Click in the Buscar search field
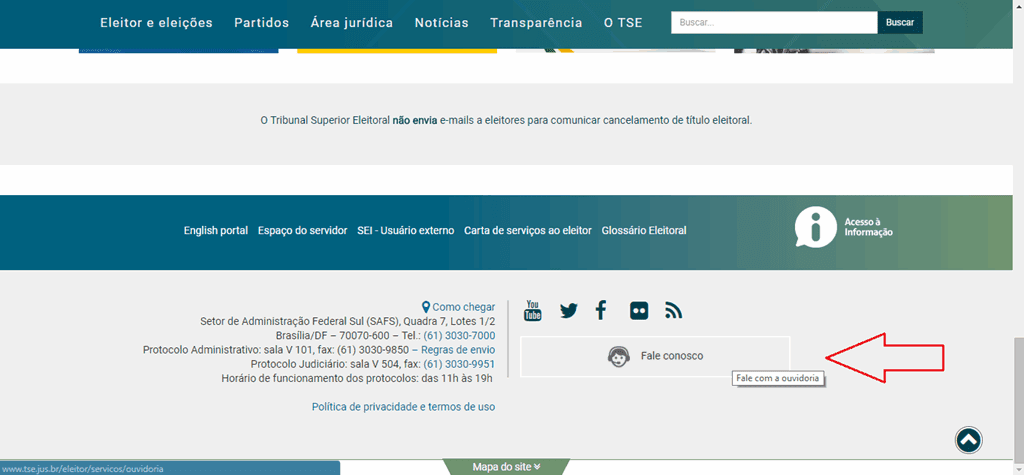 tap(774, 22)
